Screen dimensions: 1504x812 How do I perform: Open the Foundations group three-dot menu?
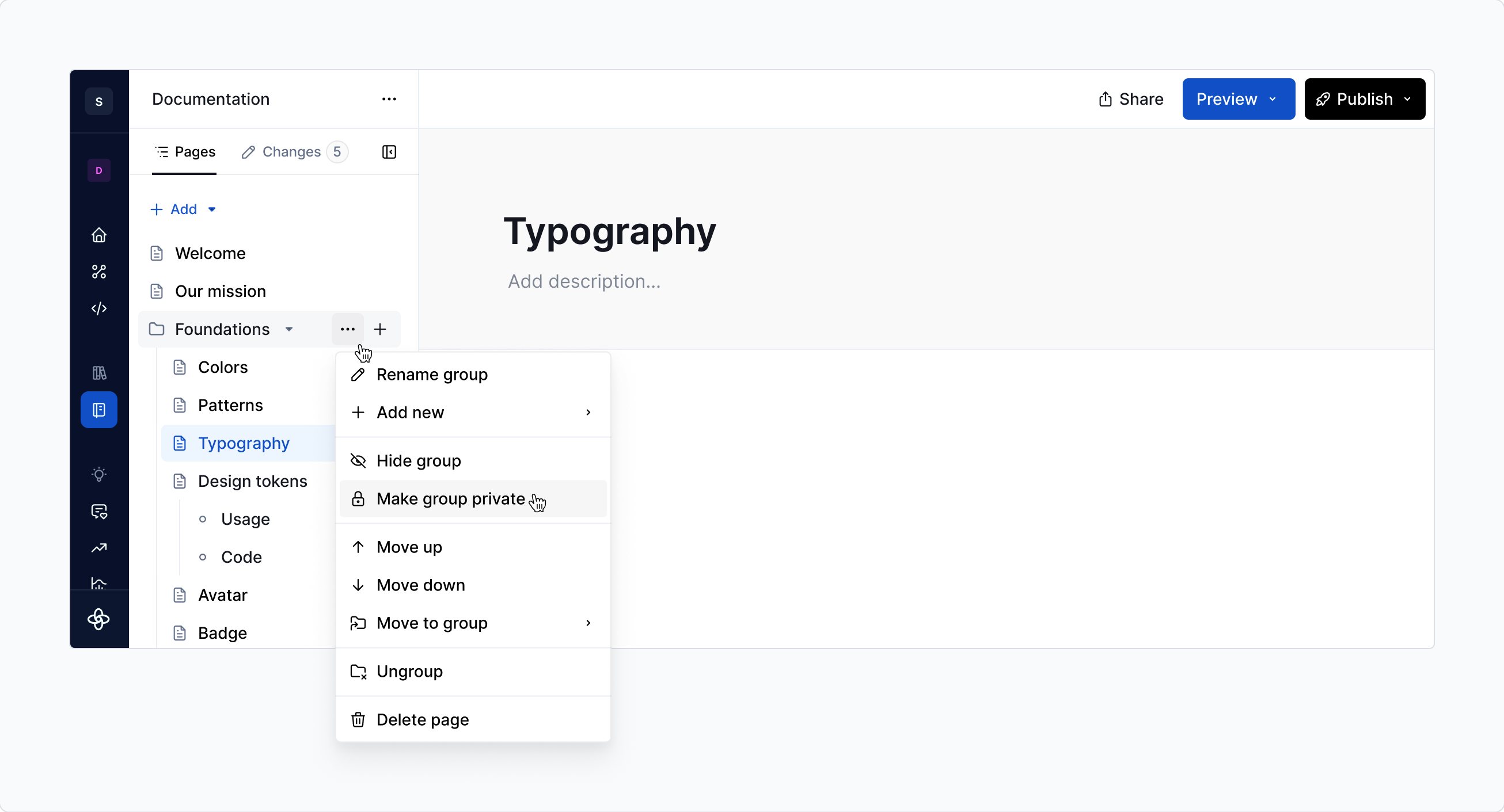(x=347, y=329)
